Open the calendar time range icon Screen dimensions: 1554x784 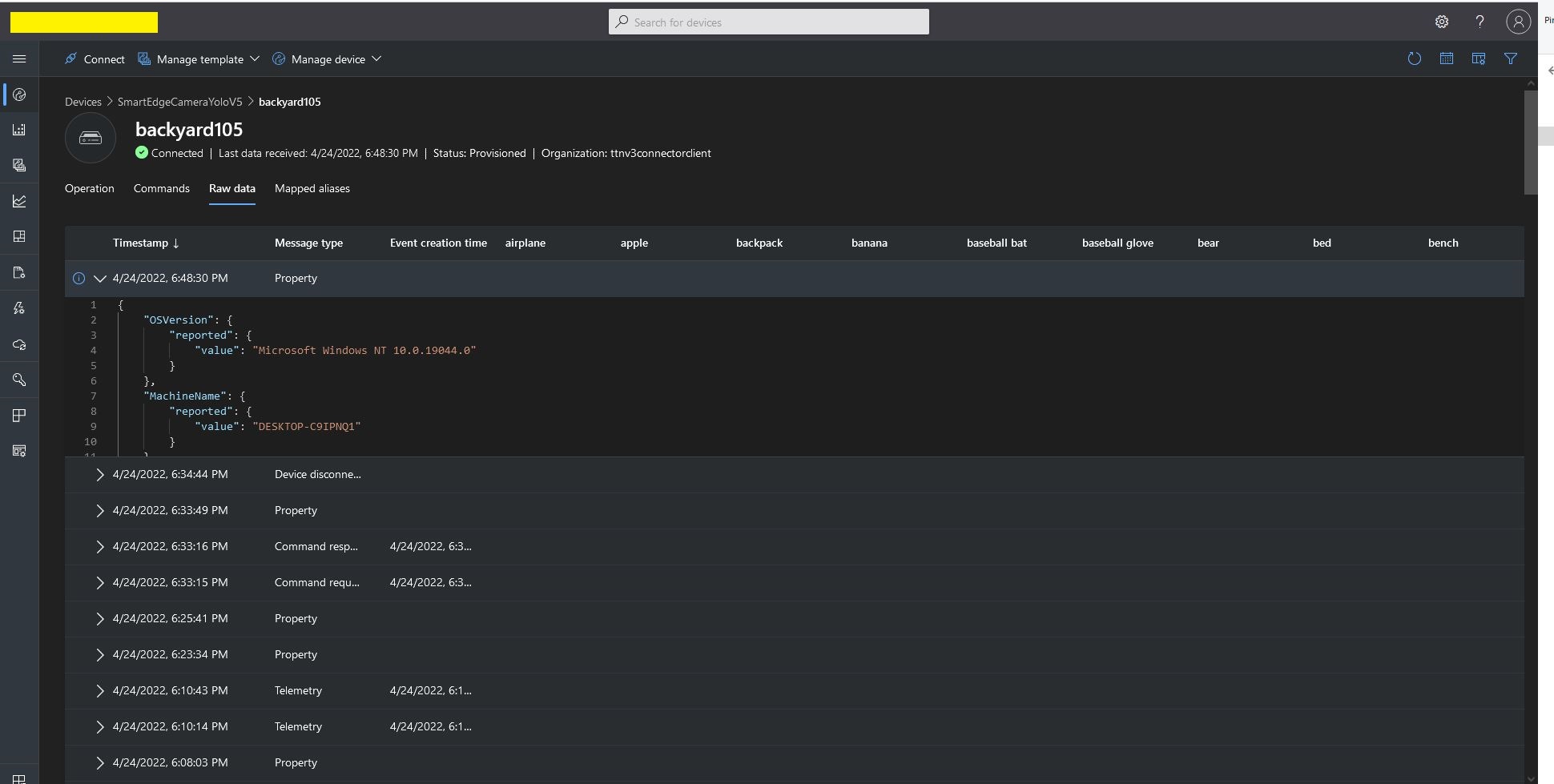[x=1446, y=58]
